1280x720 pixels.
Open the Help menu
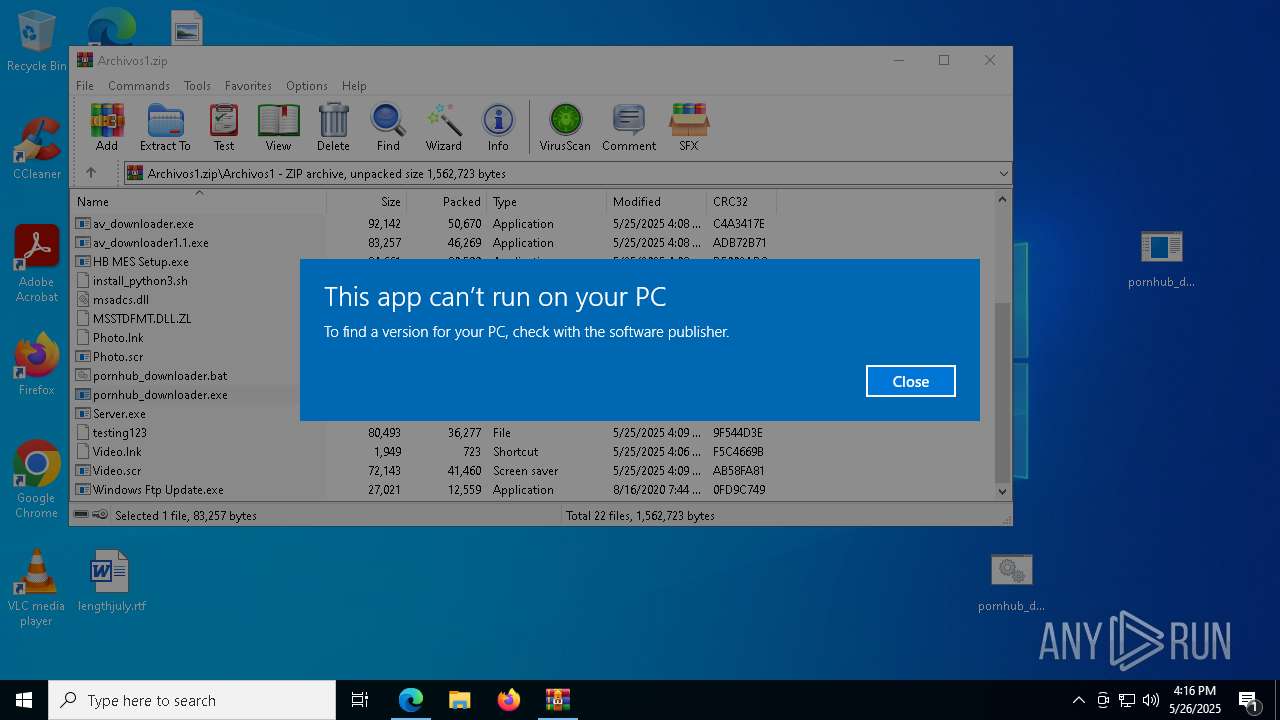pos(354,86)
